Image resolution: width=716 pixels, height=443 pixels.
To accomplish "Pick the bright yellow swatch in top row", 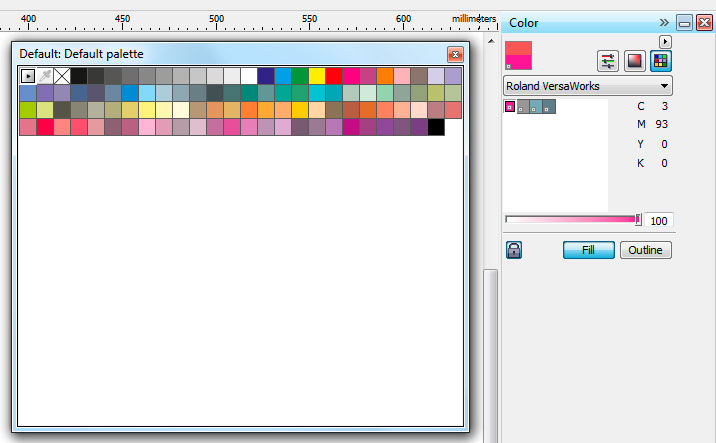I will pos(317,76).
